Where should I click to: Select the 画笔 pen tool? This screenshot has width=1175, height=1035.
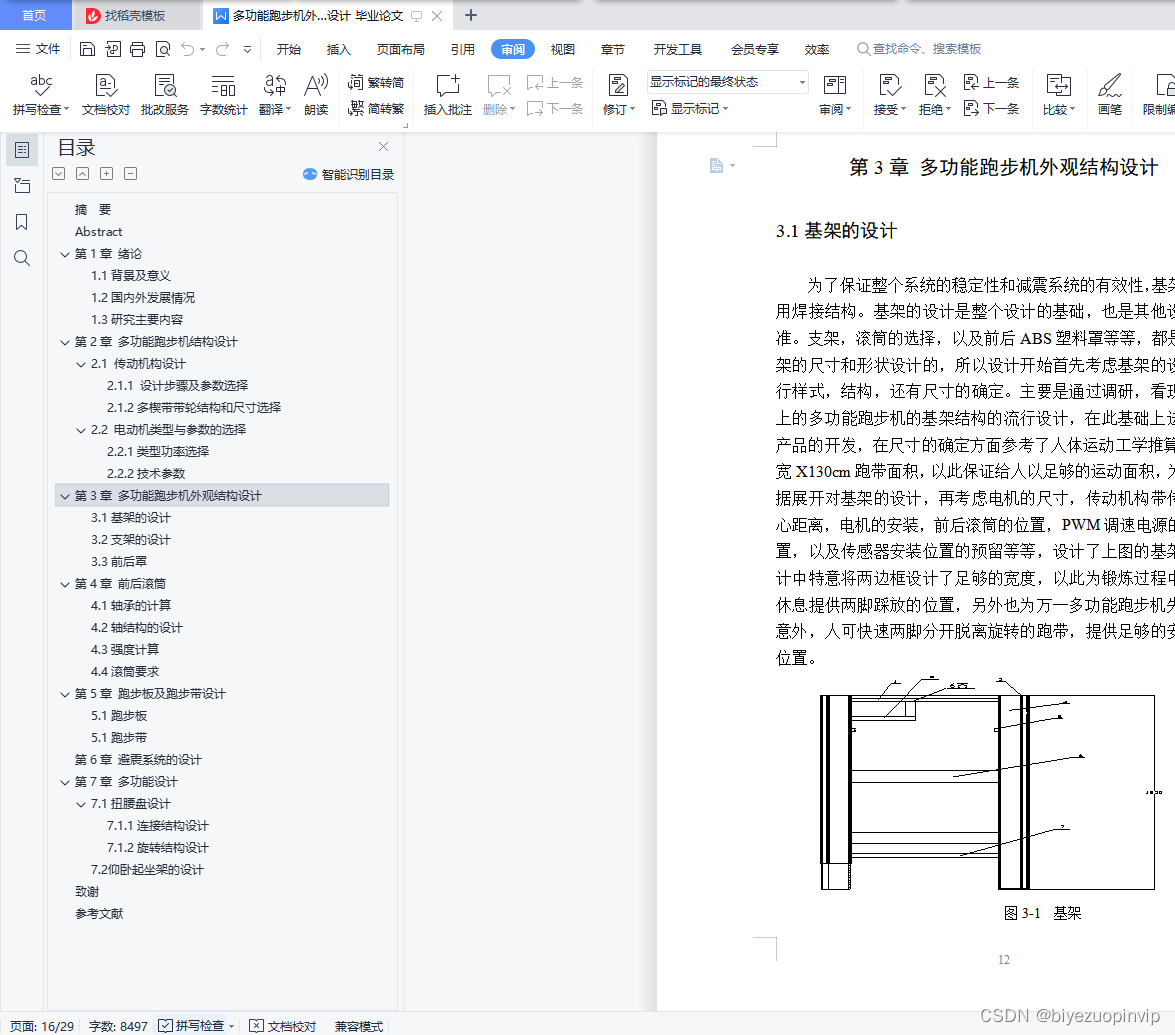click(1110, 94)
